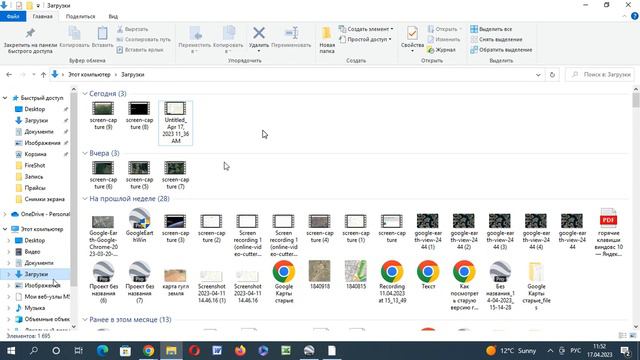Screen dimensions: 640x360
Task: Click the Paste ribbon button
Action: click(102, 38)
